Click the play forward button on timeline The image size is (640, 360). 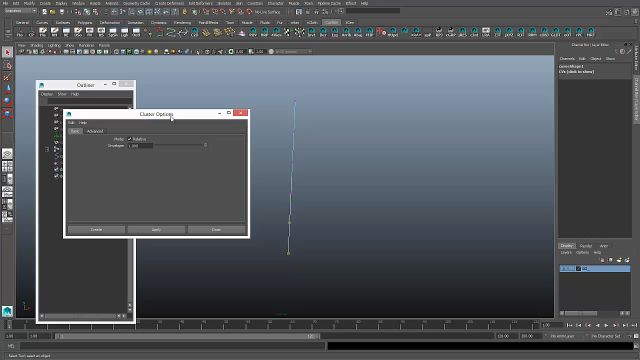click(x=607, y=325)
